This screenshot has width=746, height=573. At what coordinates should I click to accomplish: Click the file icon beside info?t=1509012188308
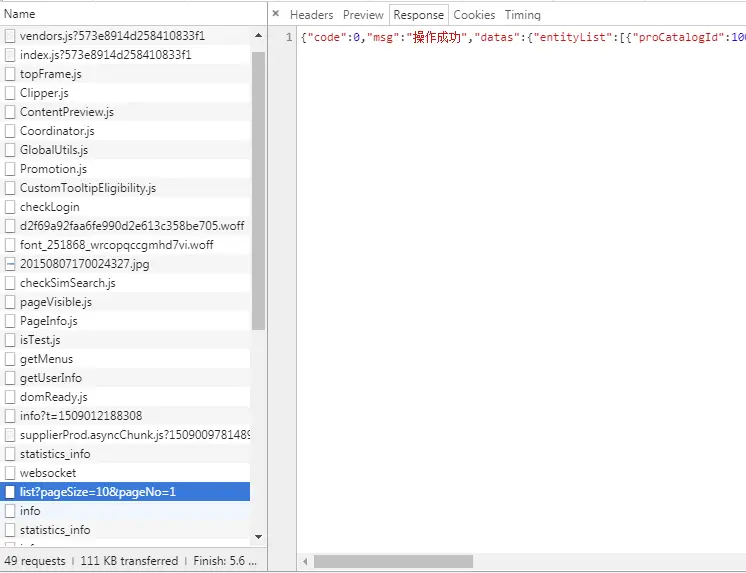(x=10, y=416)
